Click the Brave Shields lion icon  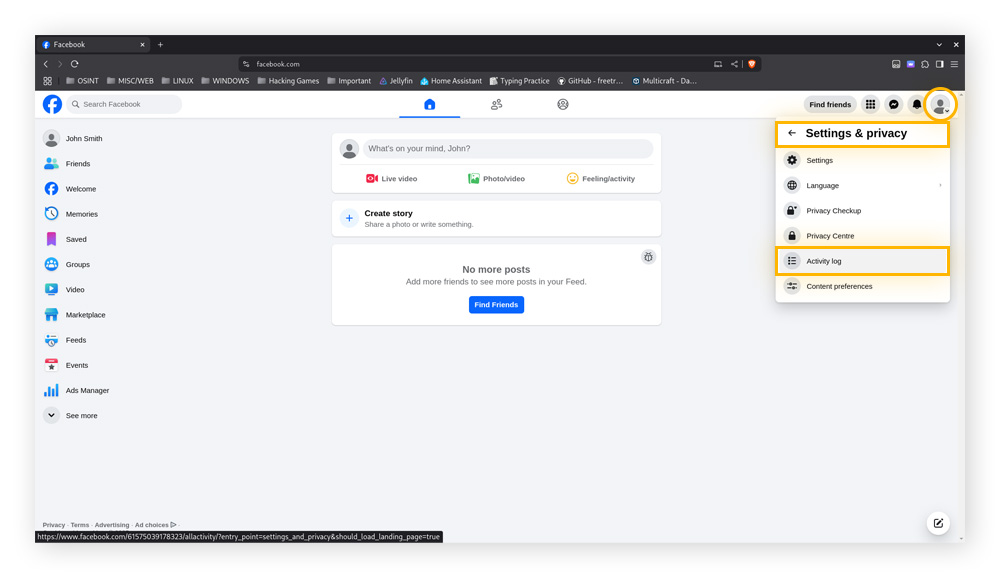tap(752, 64)
